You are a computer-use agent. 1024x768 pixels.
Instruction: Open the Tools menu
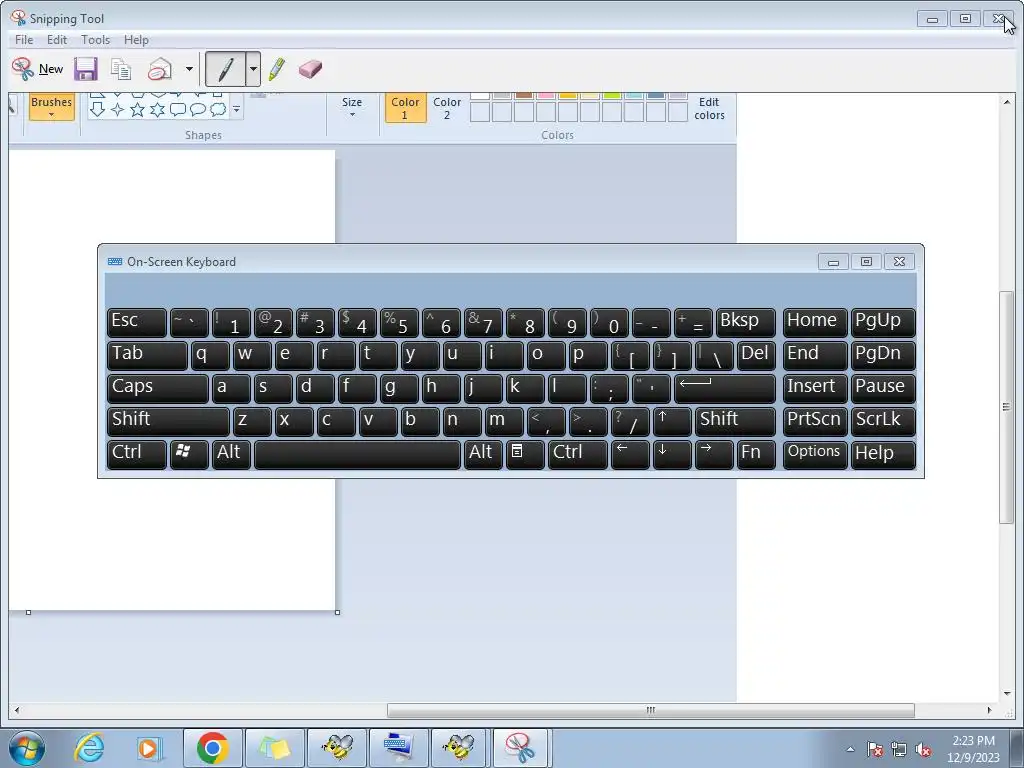[95, 40]
